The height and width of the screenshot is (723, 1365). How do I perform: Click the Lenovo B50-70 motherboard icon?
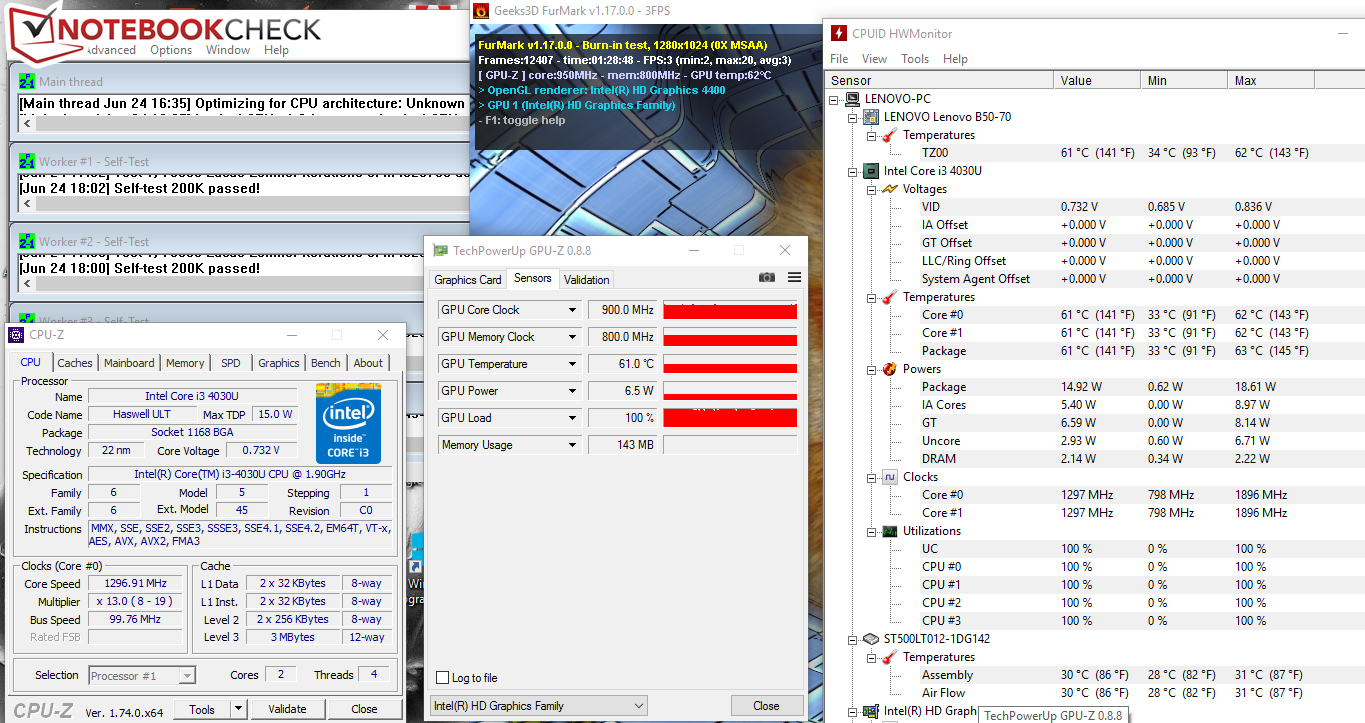click(871, 117)
